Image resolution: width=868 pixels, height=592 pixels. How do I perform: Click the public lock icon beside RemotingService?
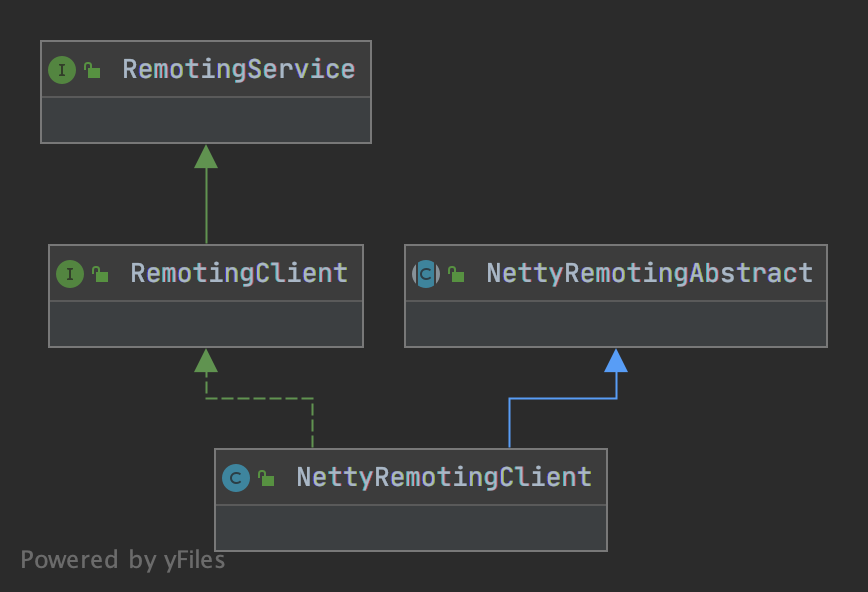tap(92, 70)
